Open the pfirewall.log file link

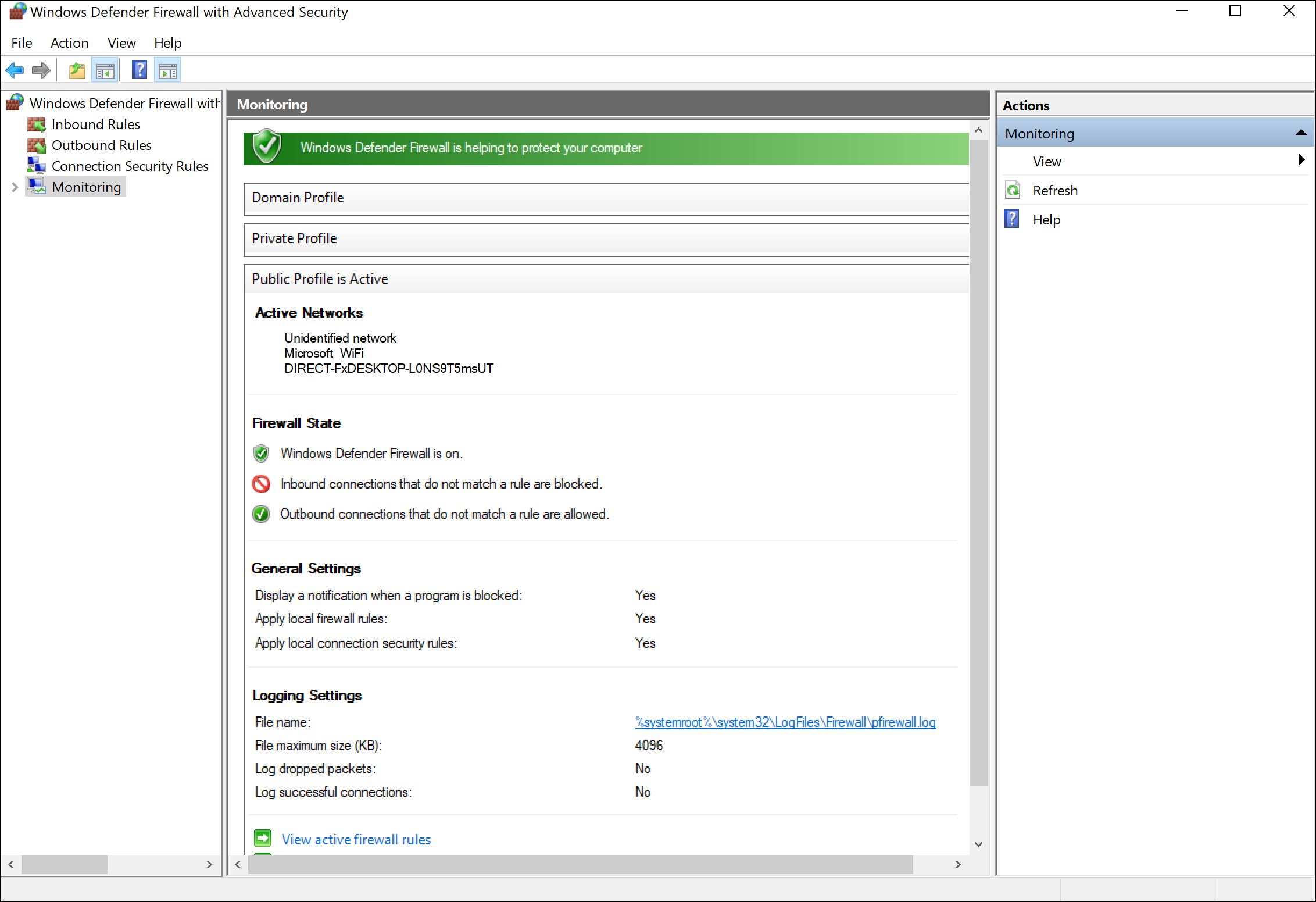[785, 722]
